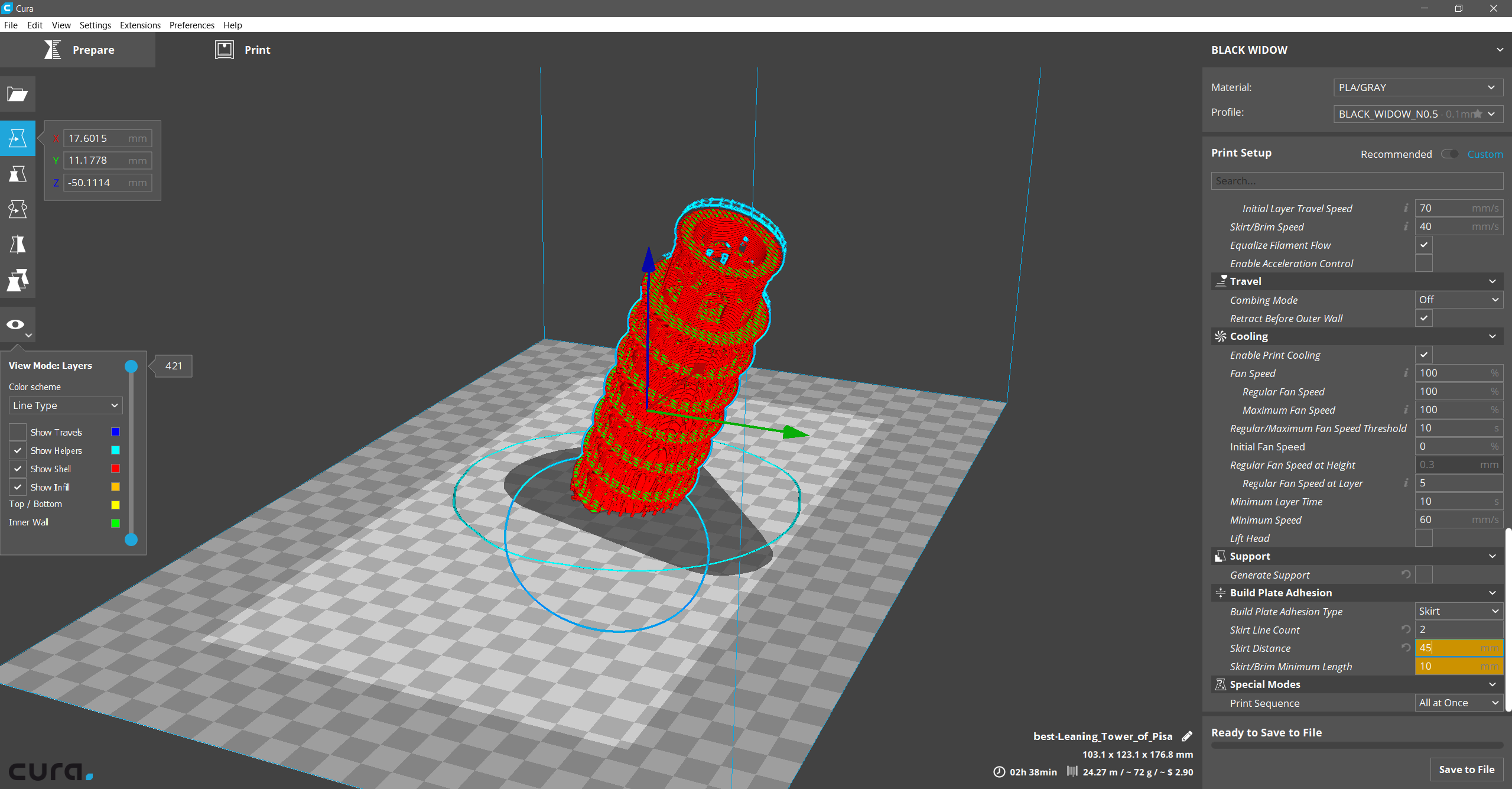The width and height of the screenshot is (1512, 789).
Task: Click the Skirt Distance value field
Action: 1459,648
